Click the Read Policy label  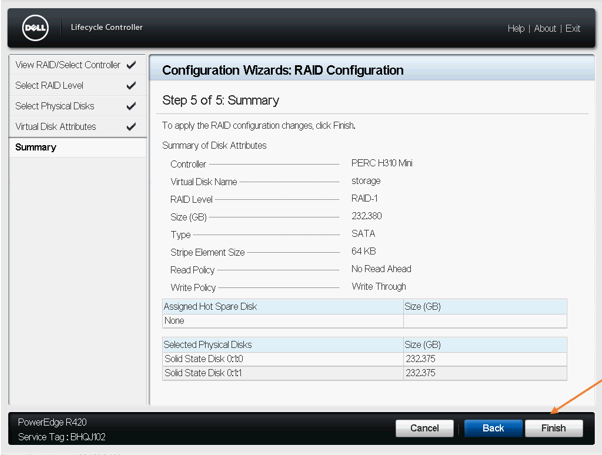(192, 270)
